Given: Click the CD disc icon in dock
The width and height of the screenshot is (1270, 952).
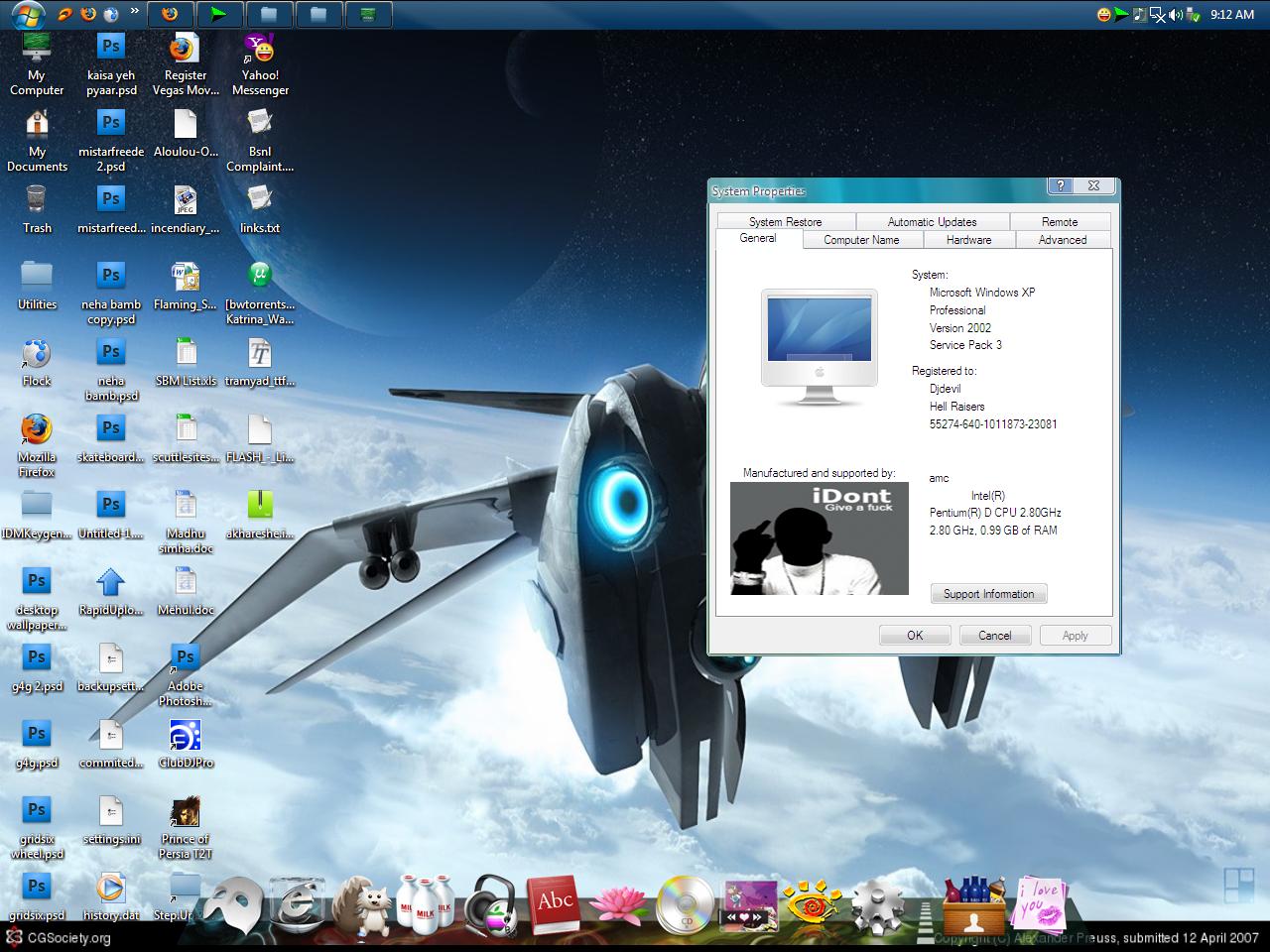Looking at the screenshot, I should pyautogui.click(x=685, y=904).
